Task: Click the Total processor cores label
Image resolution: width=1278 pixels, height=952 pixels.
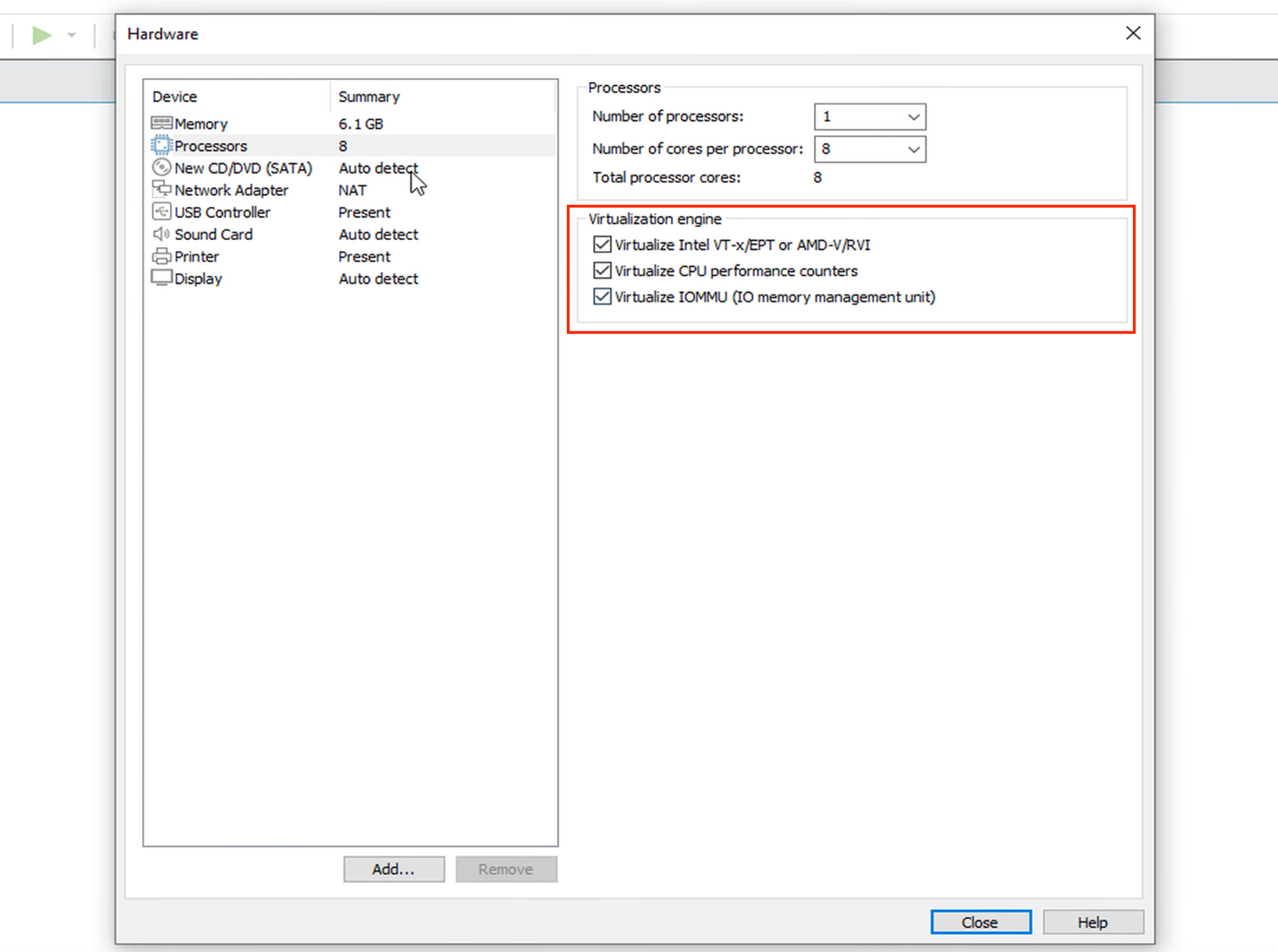Action: pos(666,177)
